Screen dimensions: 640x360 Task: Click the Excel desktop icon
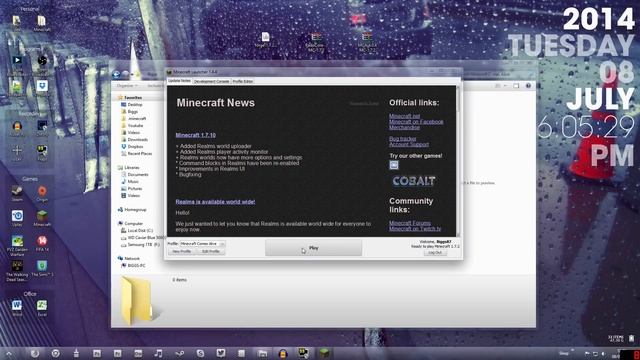coord(42,308)
